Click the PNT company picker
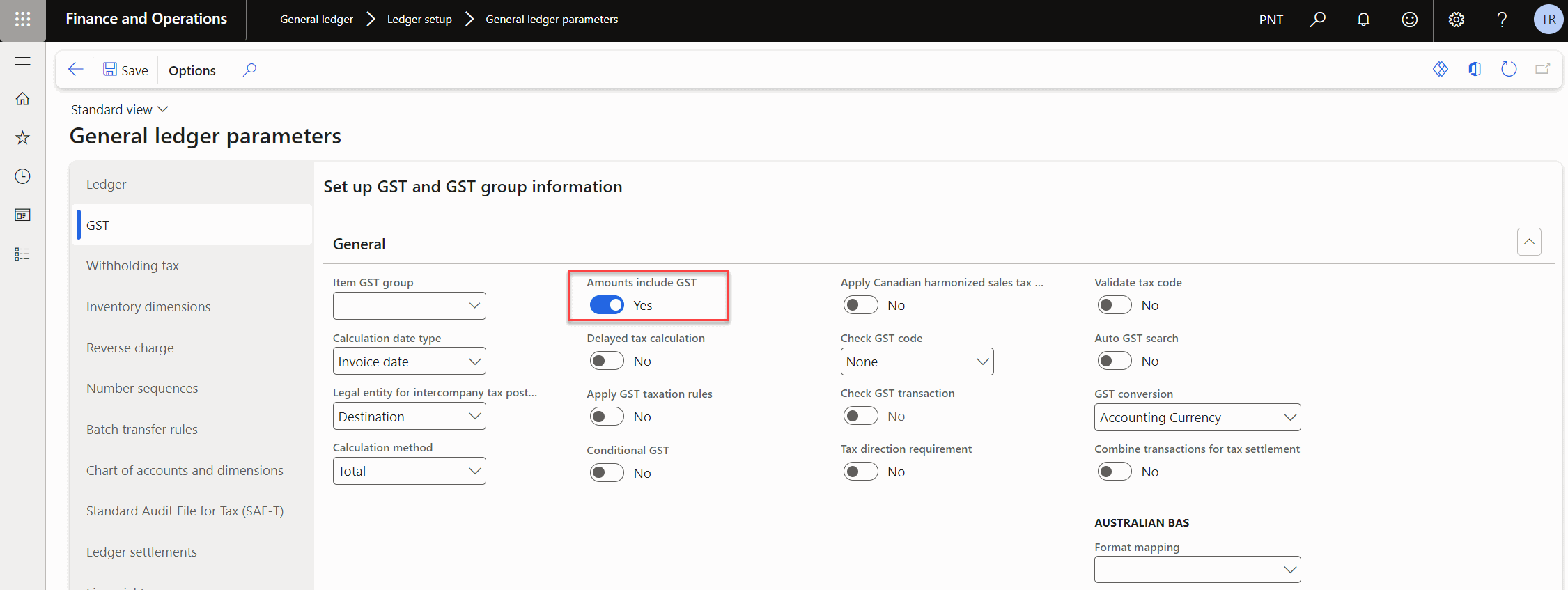The width and height of the screenshot is (1568, 590). click(1271, 20)
